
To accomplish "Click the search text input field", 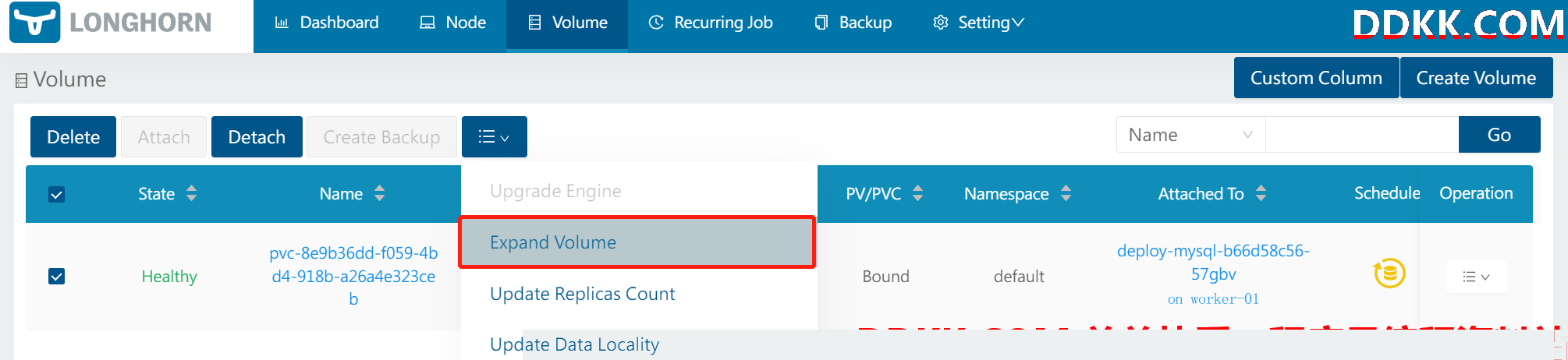I will click(1361, 135).
